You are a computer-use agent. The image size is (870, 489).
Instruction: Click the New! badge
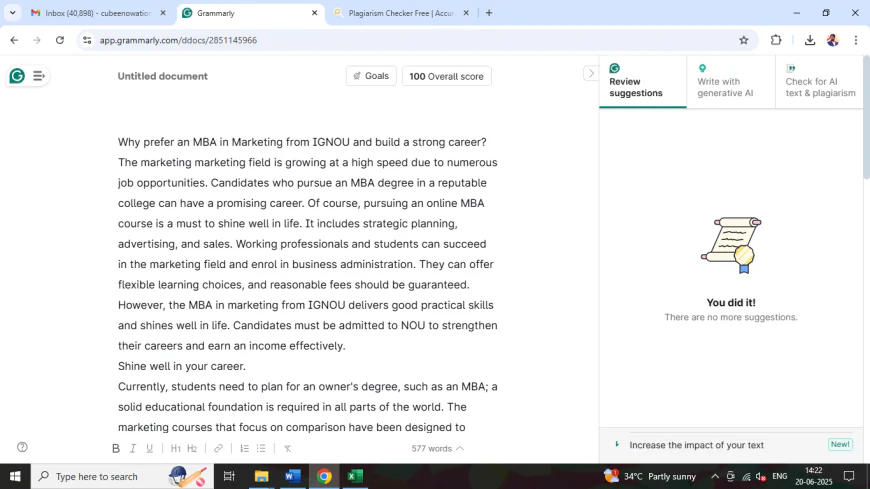coord(840,445)
